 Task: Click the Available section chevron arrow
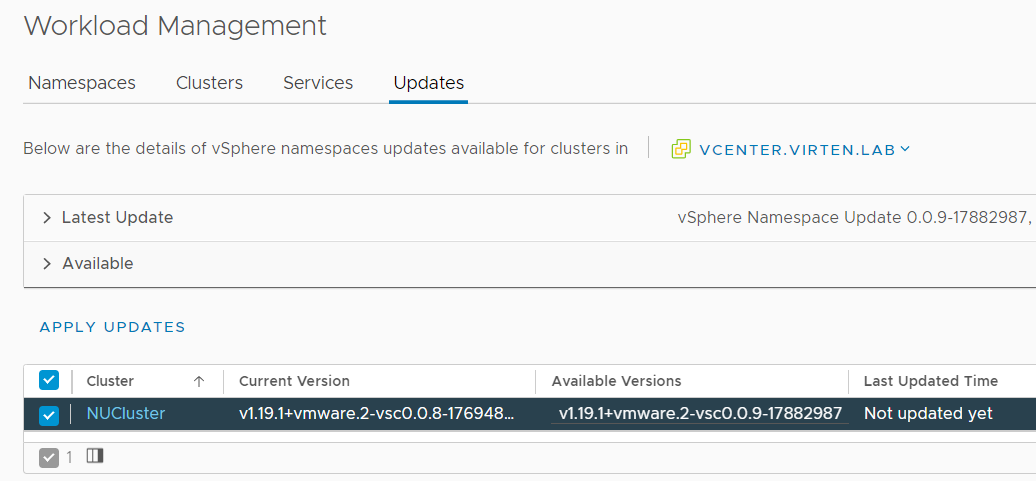point(47,264)
